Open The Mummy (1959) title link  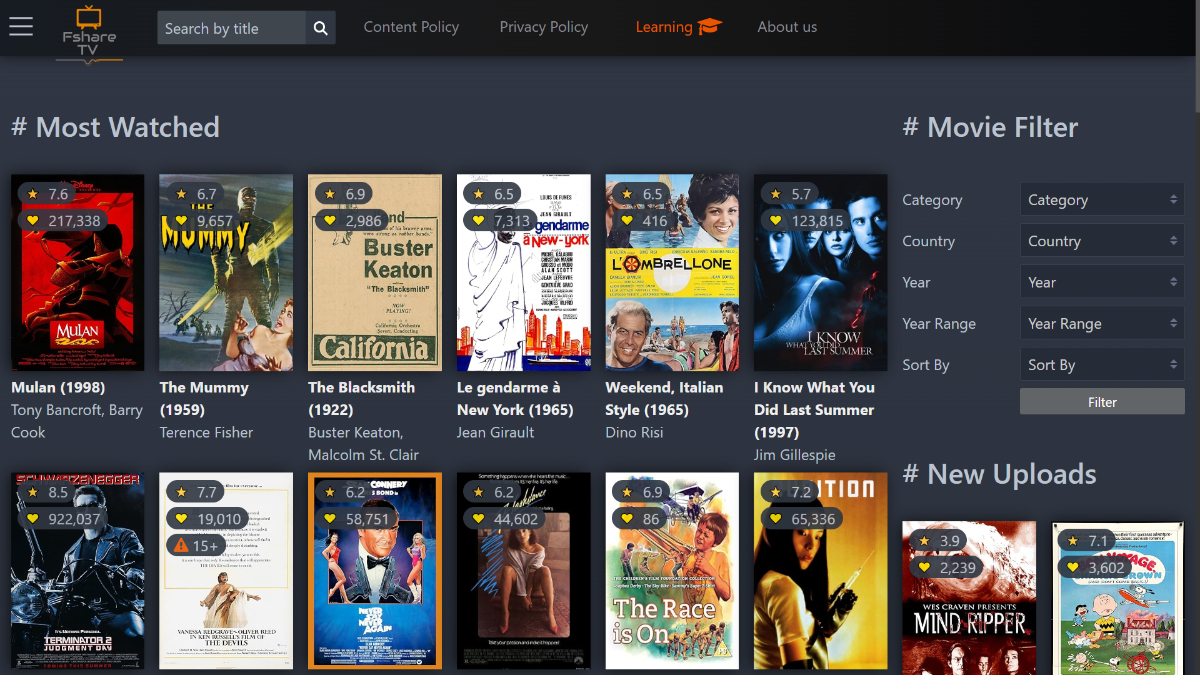(204, 398)
